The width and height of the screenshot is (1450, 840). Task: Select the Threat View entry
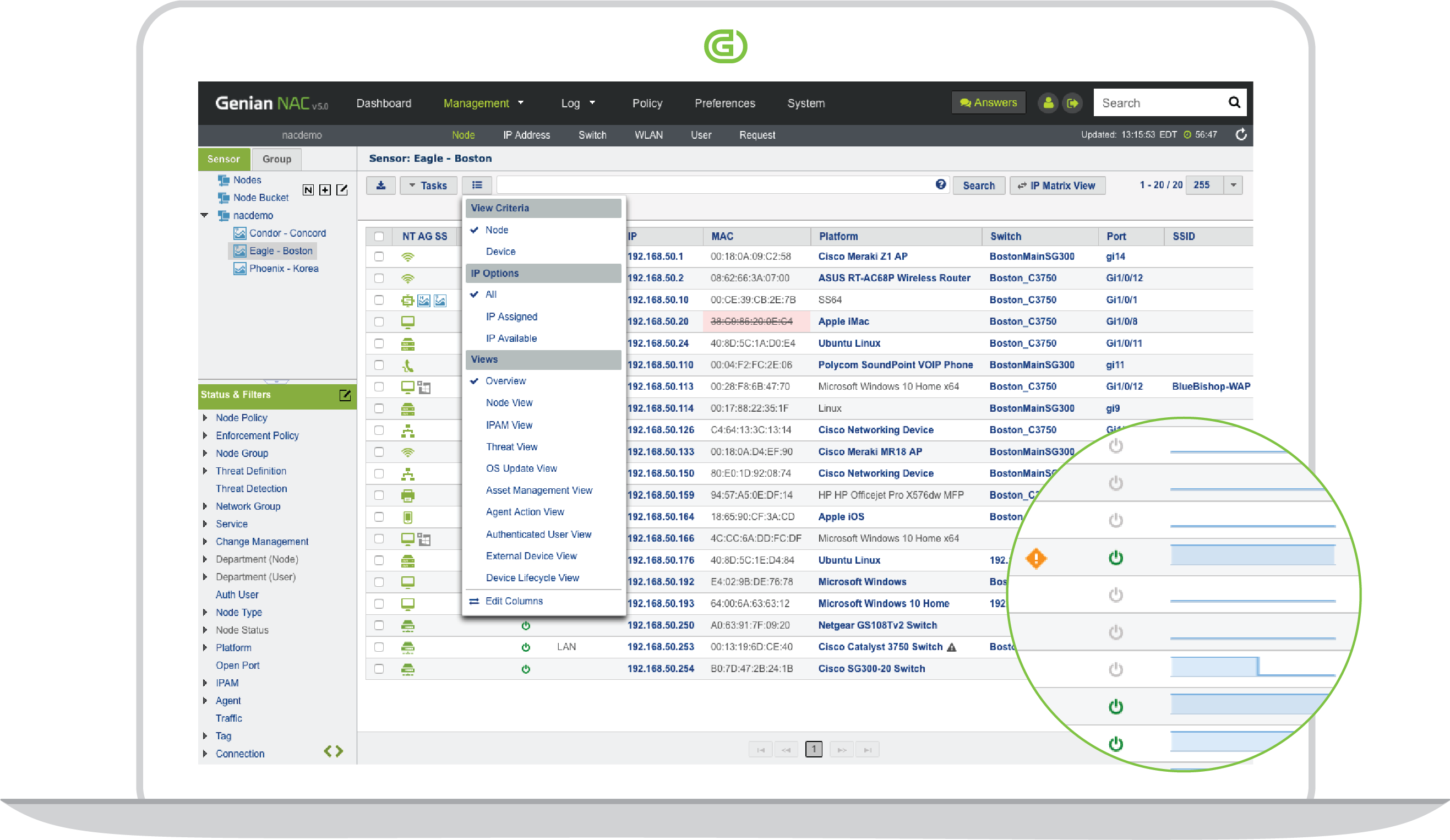pos(511,447)
